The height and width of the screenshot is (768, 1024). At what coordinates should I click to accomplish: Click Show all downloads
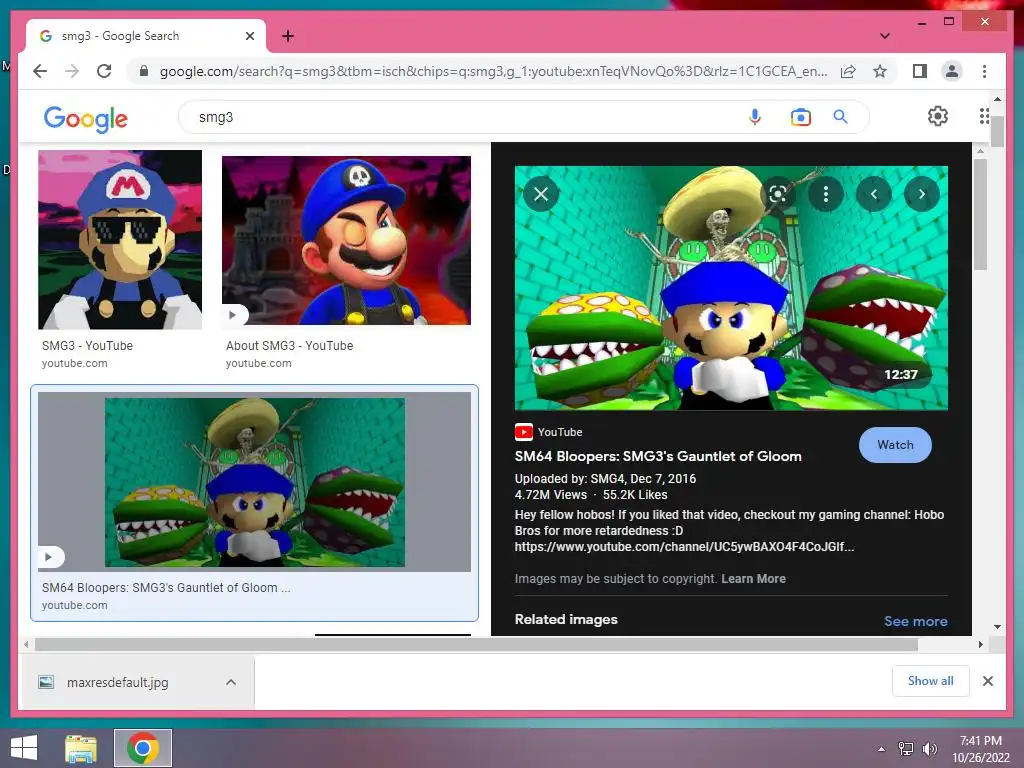(x=930, y=681)
